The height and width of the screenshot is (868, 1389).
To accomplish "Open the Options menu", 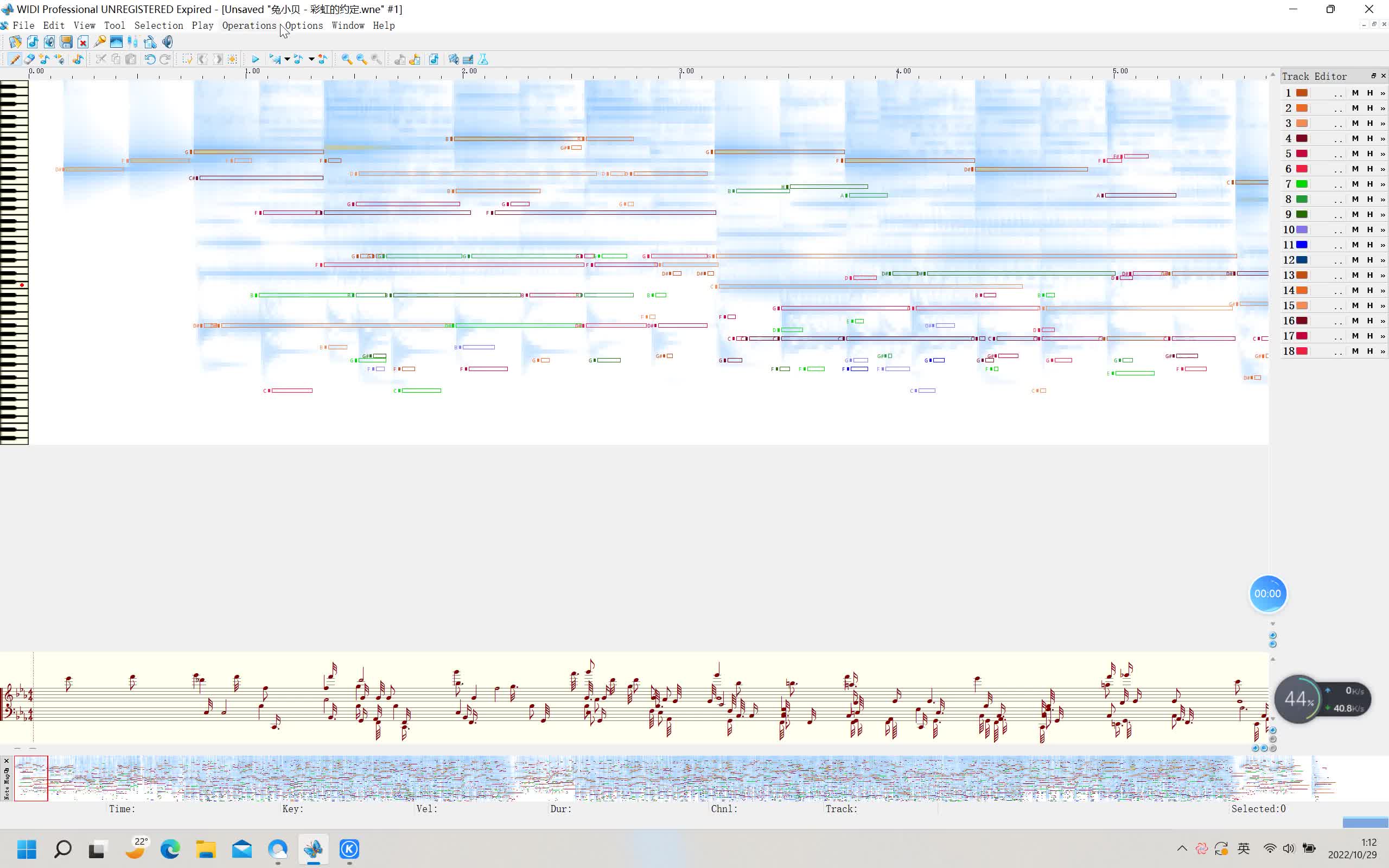I will [x=304, y=25].
